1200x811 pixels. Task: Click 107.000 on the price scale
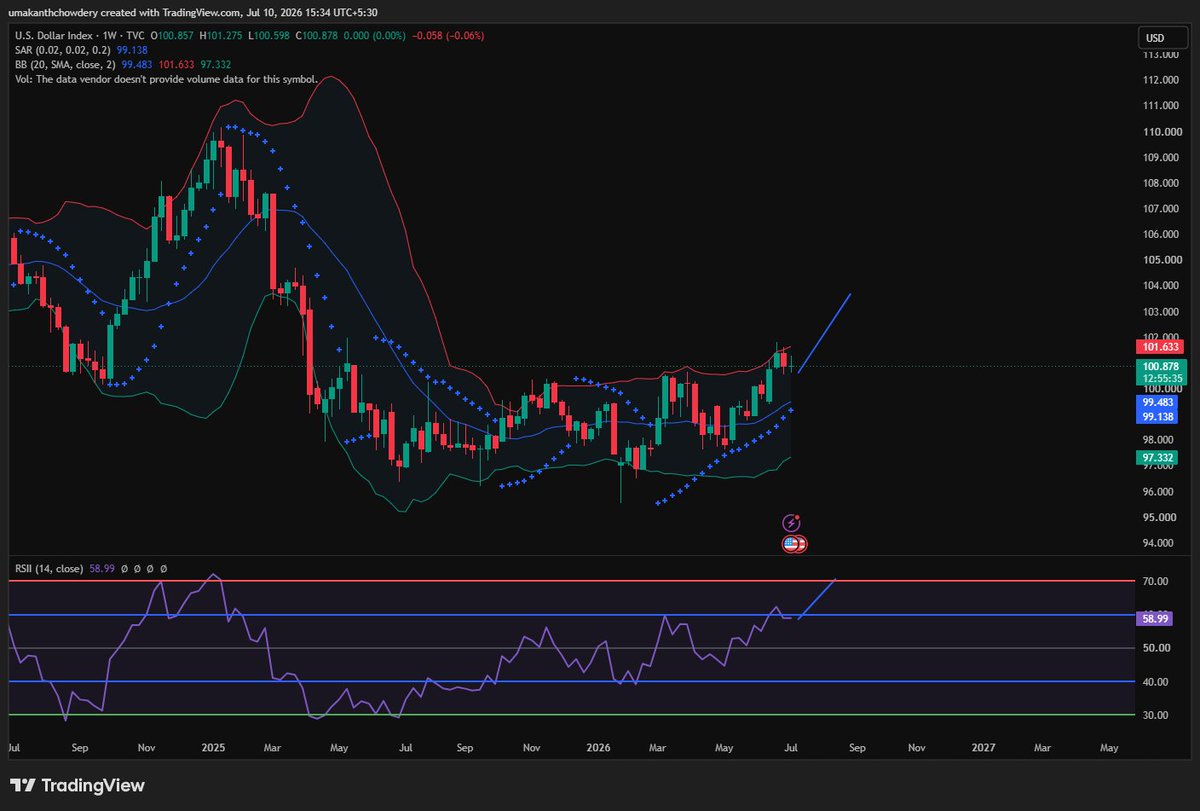click(x=1160, y=209)
